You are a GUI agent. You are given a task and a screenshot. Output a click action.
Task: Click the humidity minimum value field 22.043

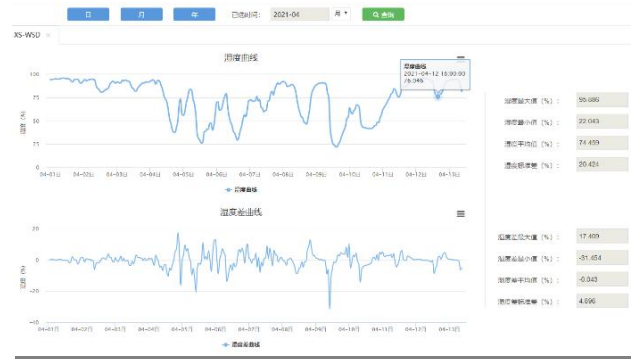pos(602,121)
